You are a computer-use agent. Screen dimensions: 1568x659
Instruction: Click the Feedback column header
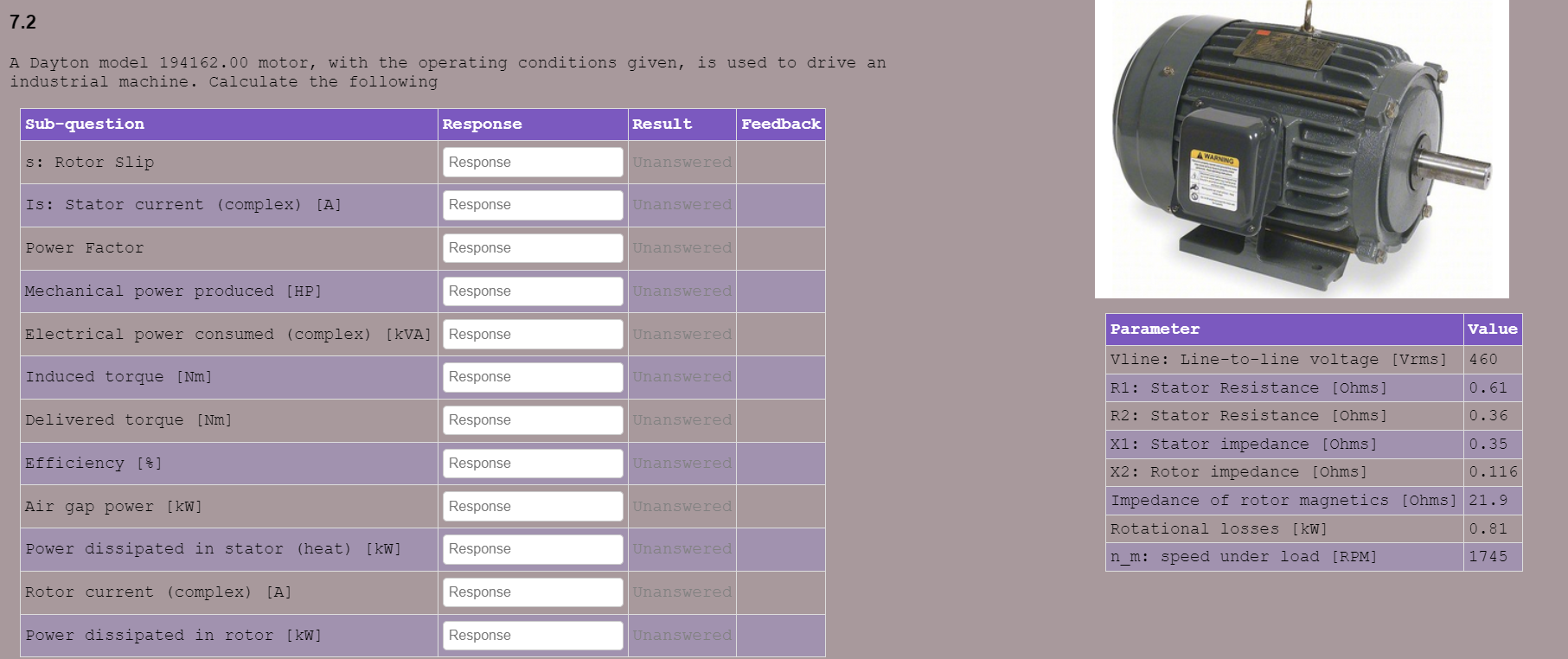(x=781, y=125)
